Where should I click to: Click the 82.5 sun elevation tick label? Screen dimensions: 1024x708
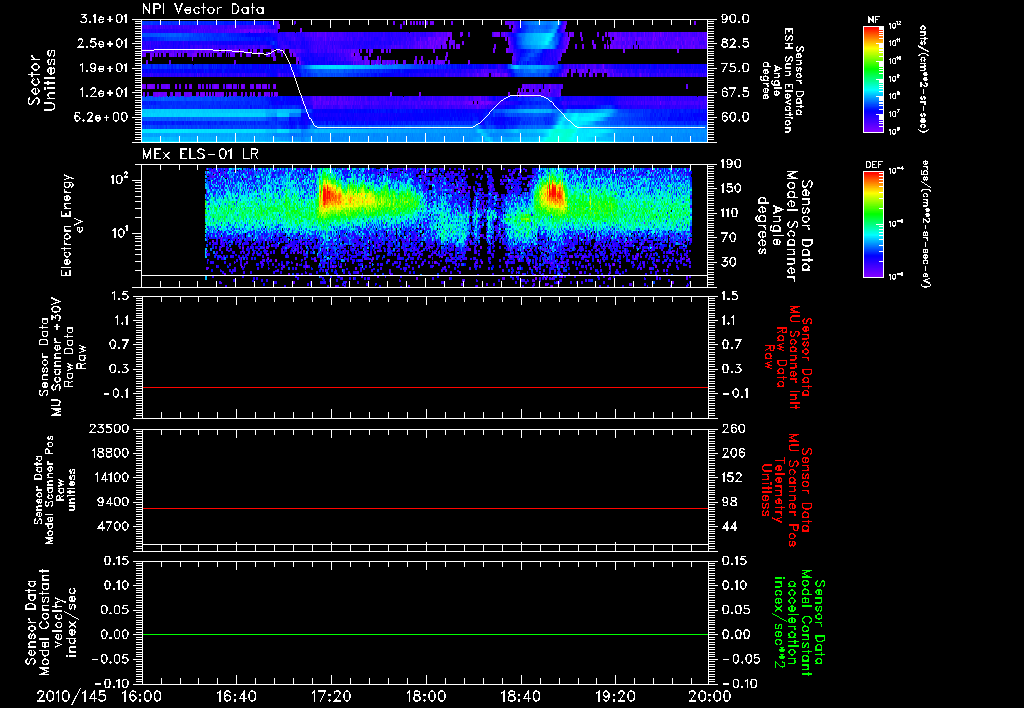click(x=735, y=43)
